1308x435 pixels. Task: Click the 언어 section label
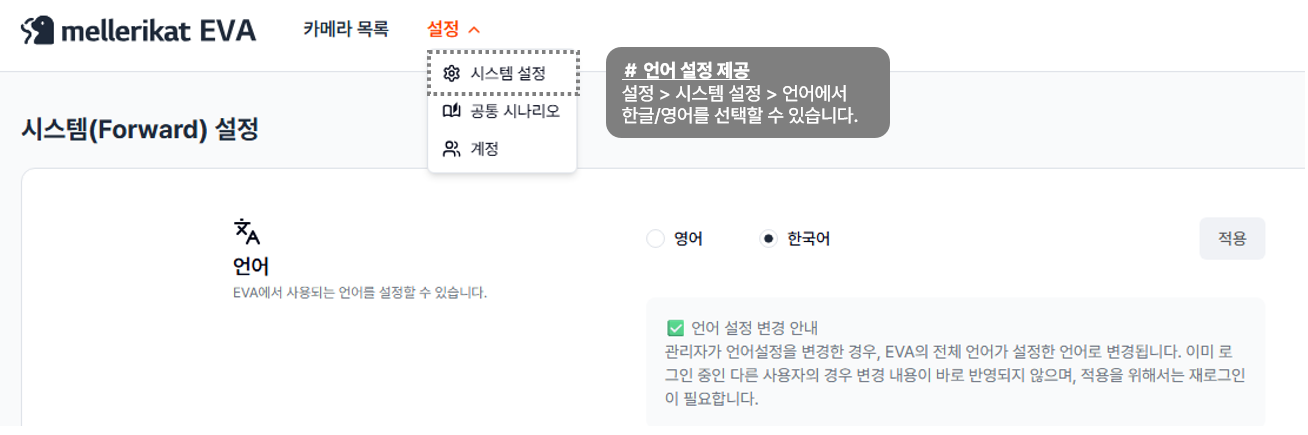[251, 266]
